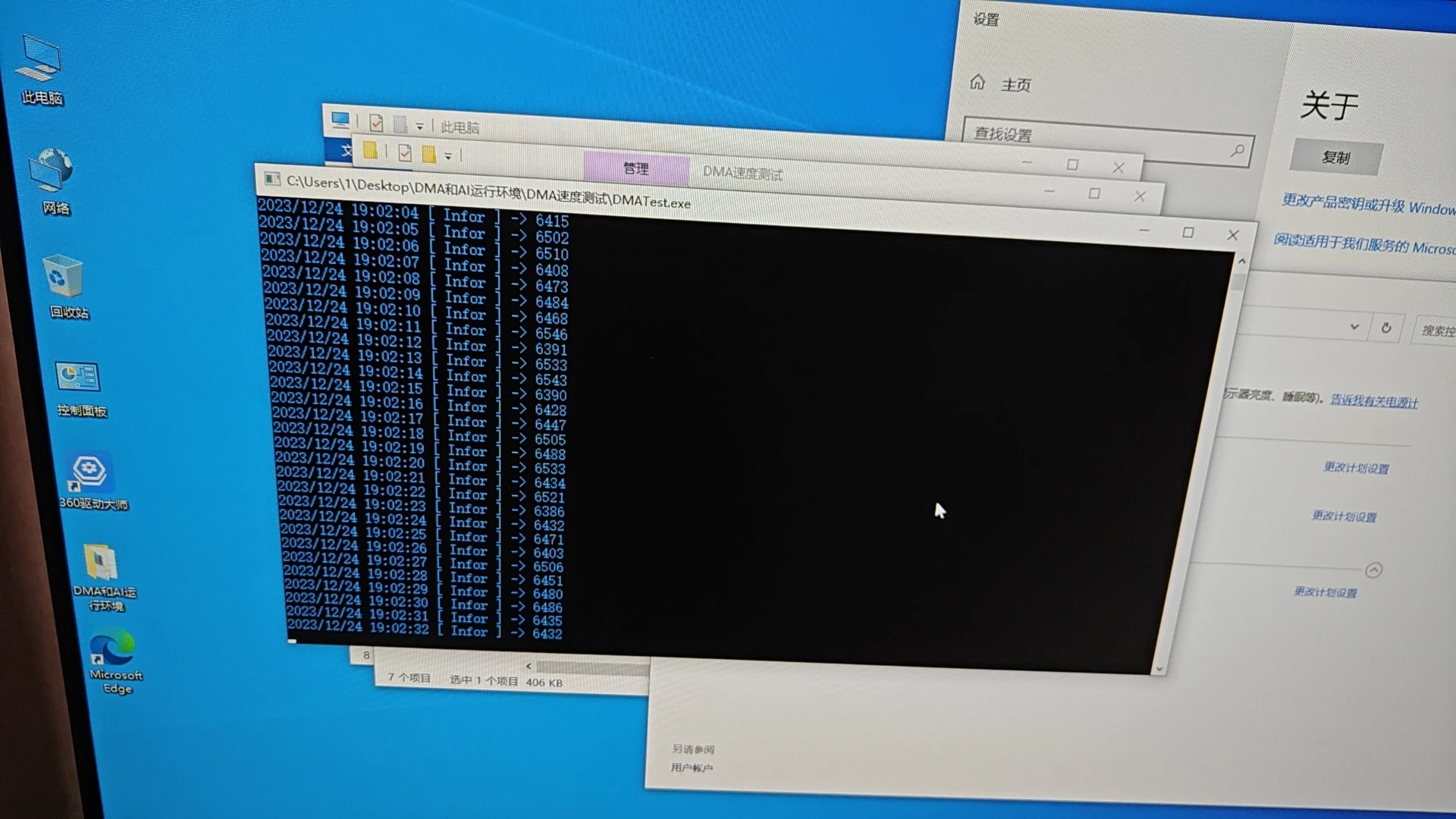The width and height of the screenshot is (1456, 819).
Task: Expand quick access toolbar dropdown in 此电脑 window
Action: click(x=419, y=127)
